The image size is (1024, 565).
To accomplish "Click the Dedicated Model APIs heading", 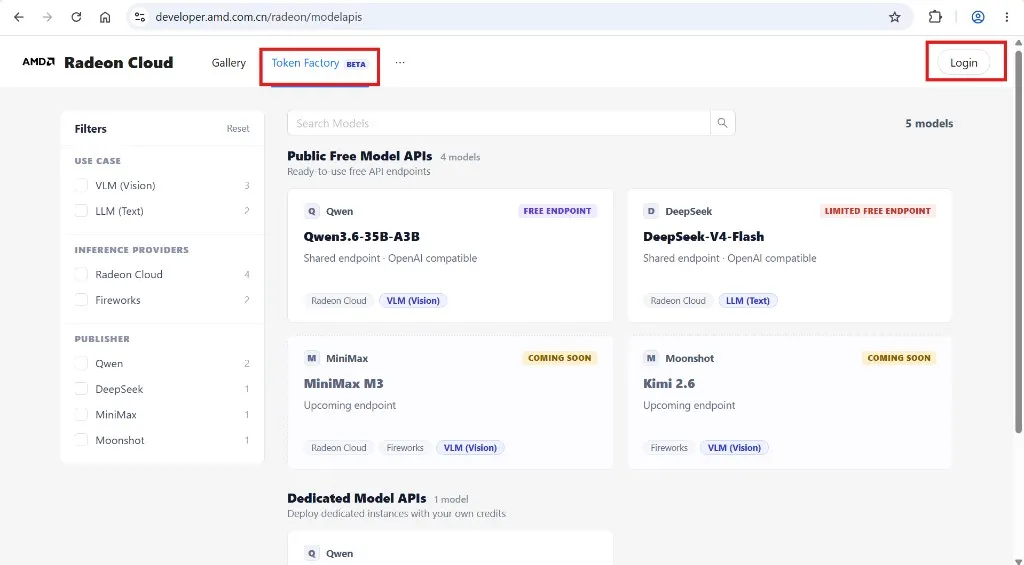I will click(357, 498).
